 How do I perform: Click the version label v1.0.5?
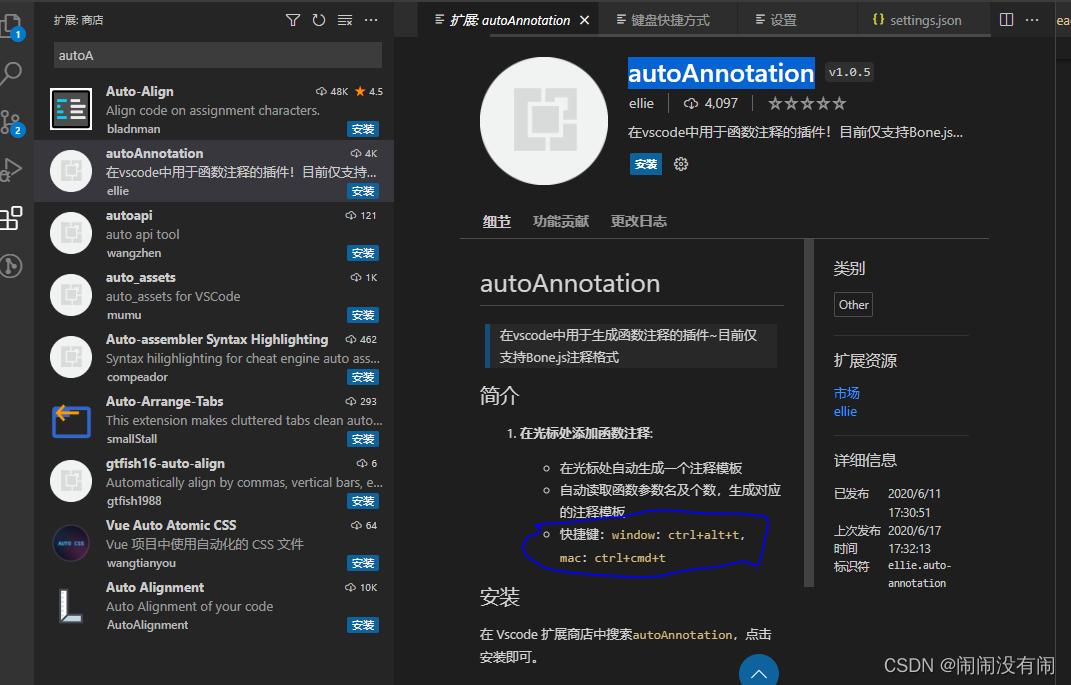pyautogui.click(x=849, y=72)
